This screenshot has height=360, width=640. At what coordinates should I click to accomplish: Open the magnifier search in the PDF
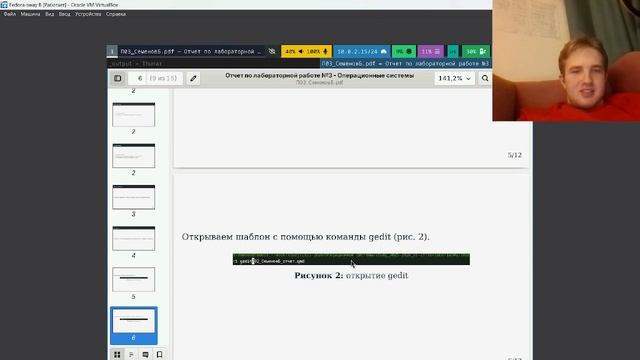[485, 78]
